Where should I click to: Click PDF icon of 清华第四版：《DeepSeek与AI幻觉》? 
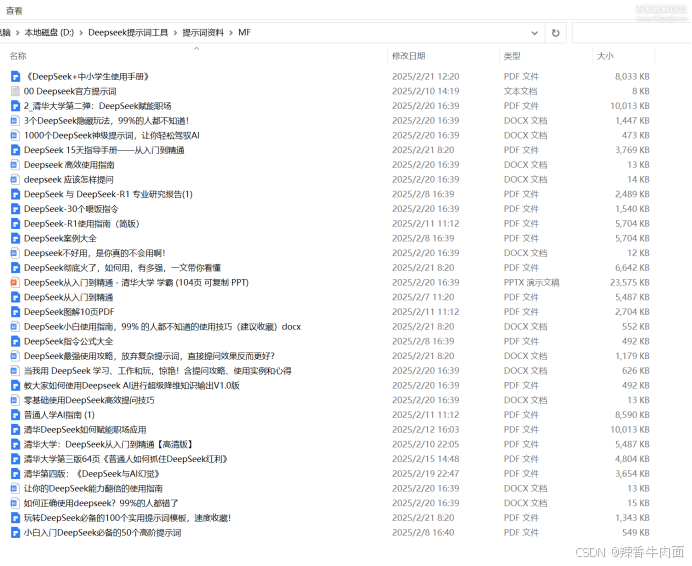coord(15,474)
